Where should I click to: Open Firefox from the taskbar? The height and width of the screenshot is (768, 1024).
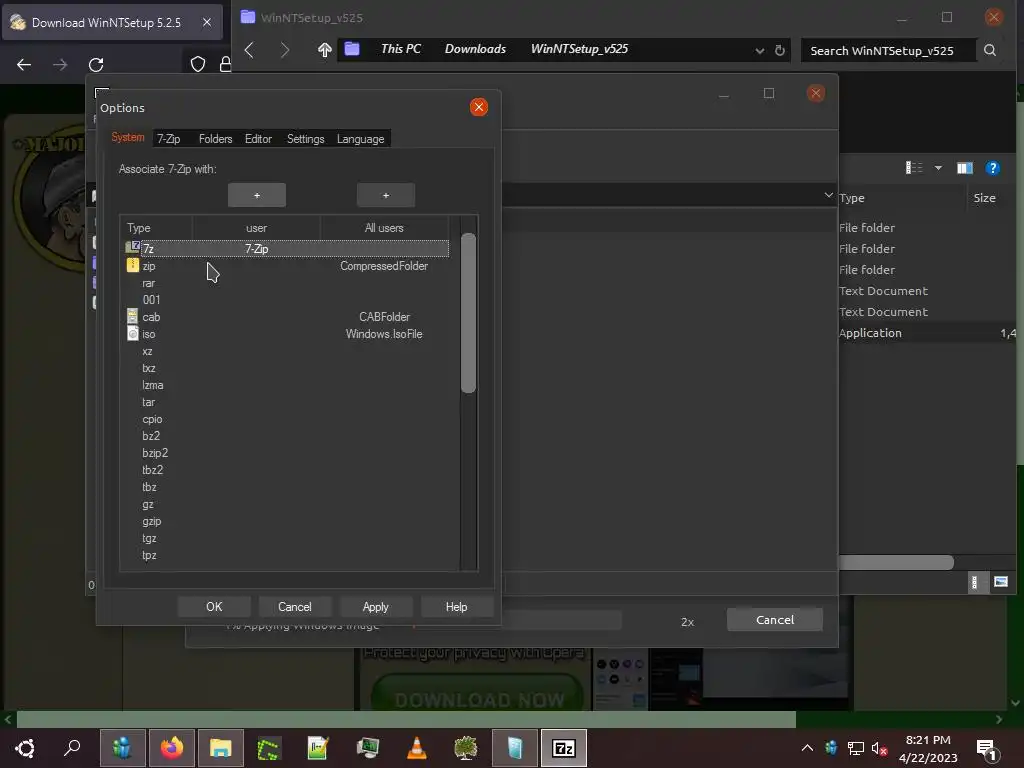click(x=172, y=748)
